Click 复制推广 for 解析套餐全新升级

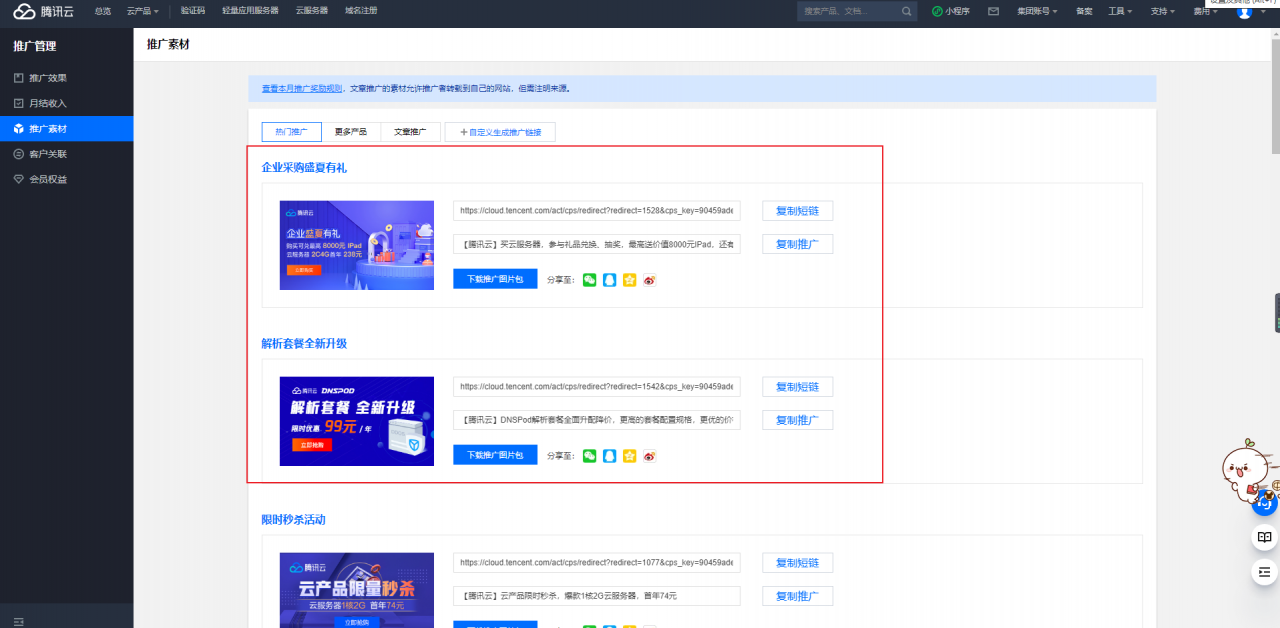pos(798,420)
